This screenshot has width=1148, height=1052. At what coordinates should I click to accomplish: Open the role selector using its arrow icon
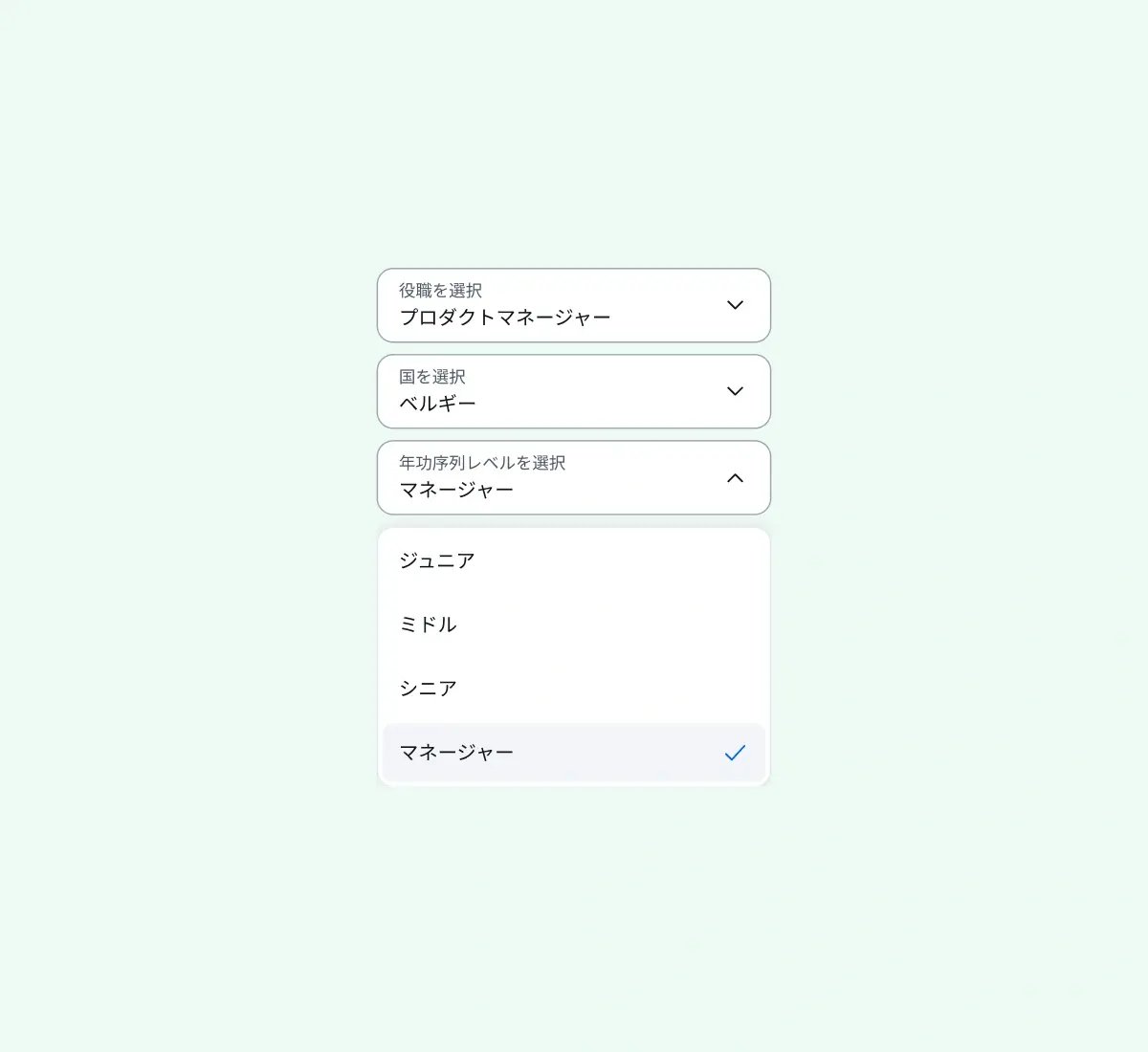(x=735, y=305)
